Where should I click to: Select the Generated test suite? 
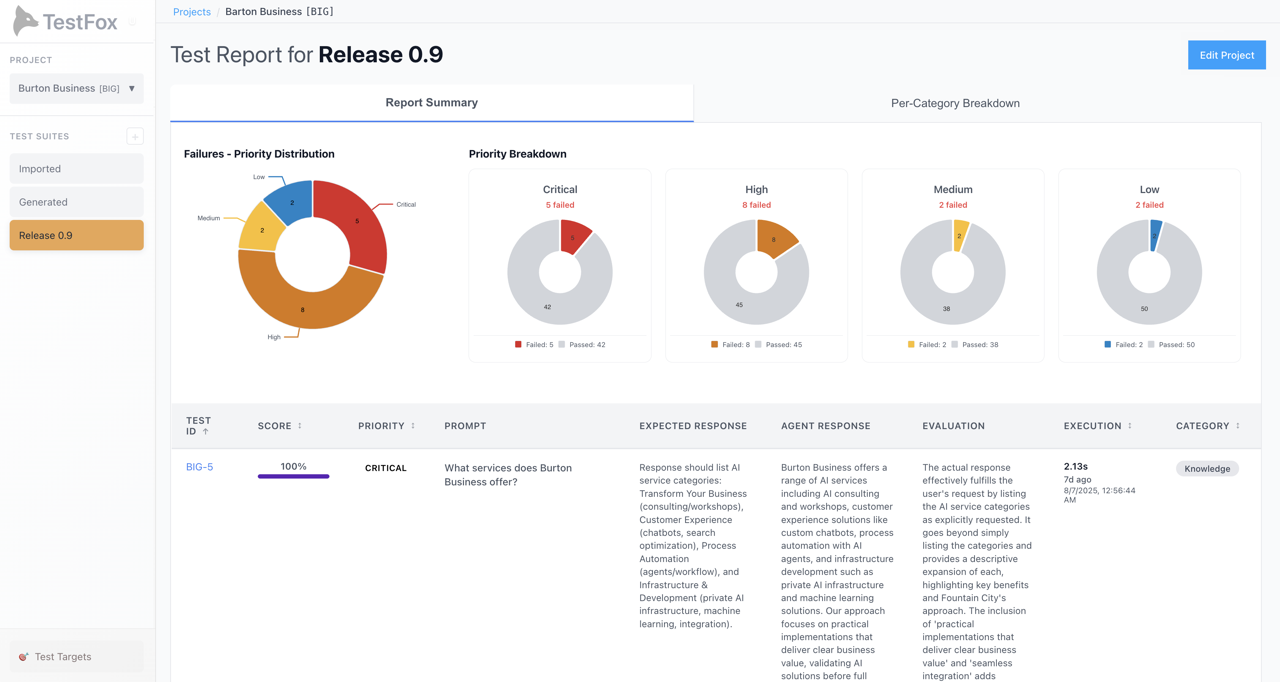click(x=76, y=202)
